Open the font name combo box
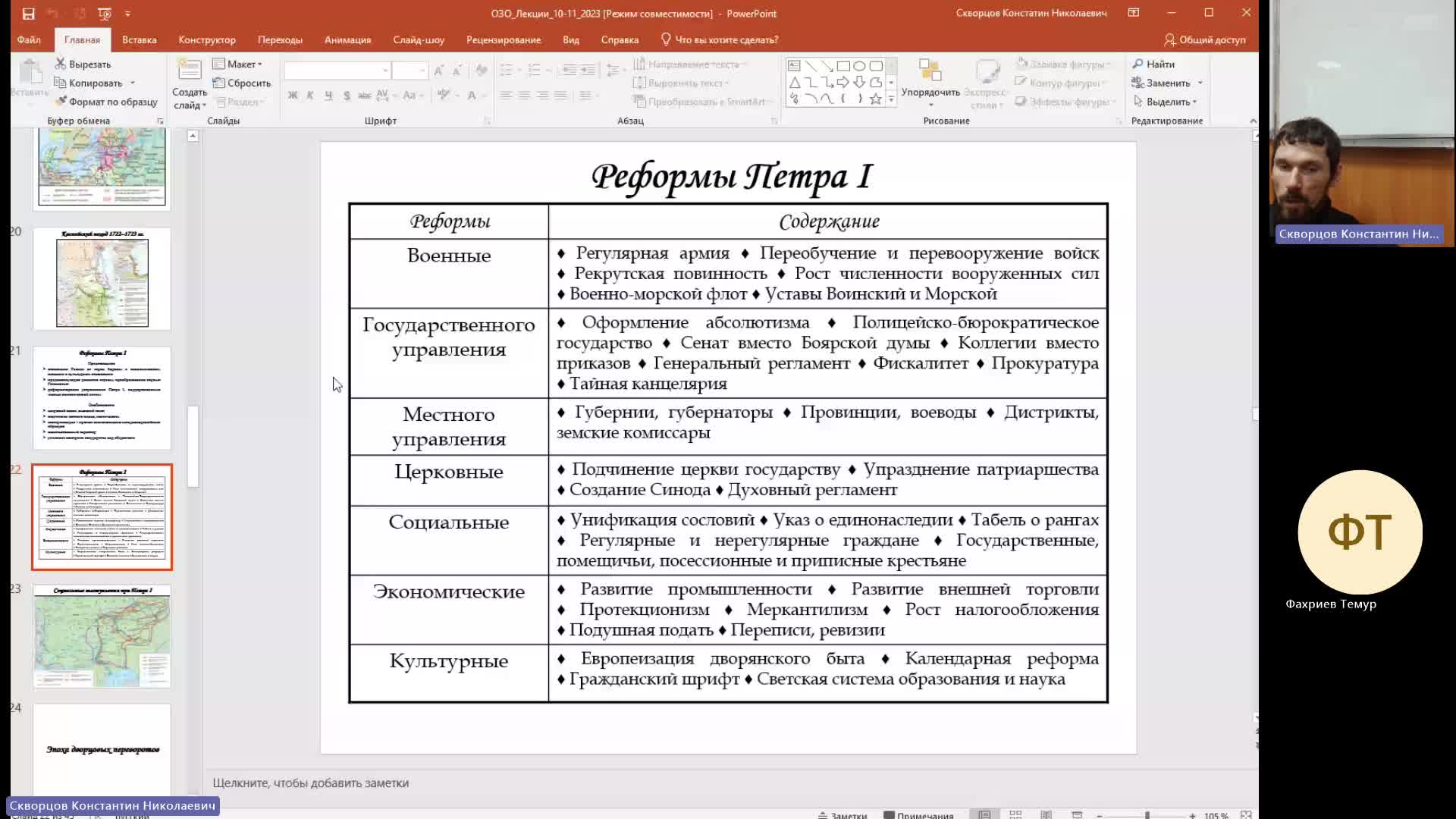The image size is (1456, 819). pos(337,71)
